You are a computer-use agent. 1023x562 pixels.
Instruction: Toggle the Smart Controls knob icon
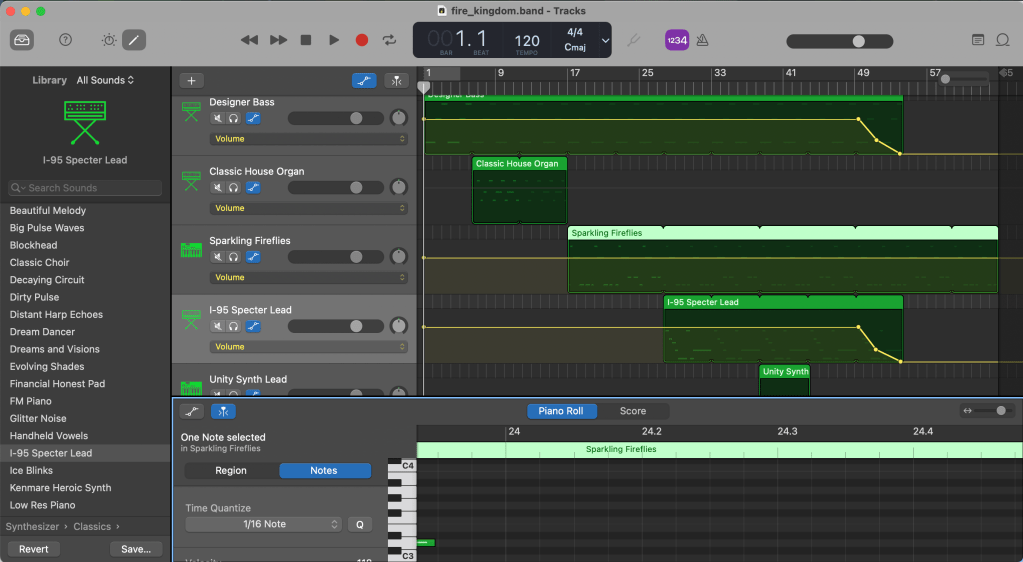coord(109,40)
